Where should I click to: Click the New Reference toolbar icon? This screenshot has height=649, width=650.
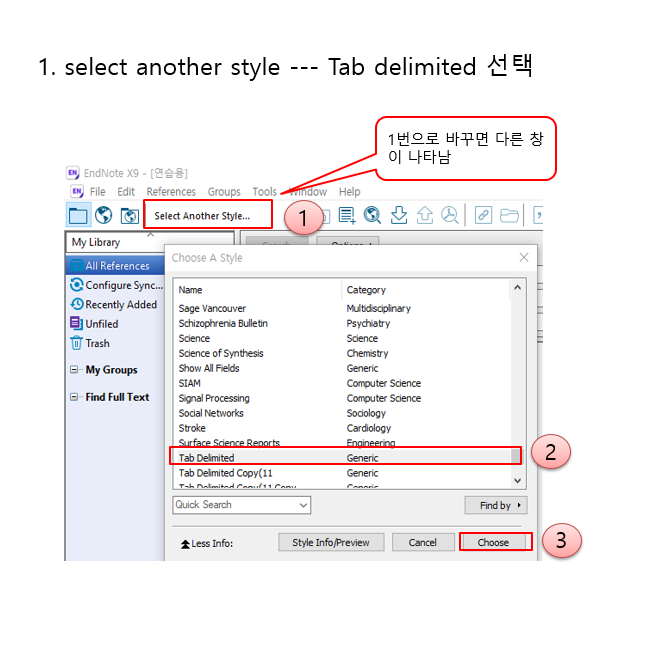click(347, 215)
